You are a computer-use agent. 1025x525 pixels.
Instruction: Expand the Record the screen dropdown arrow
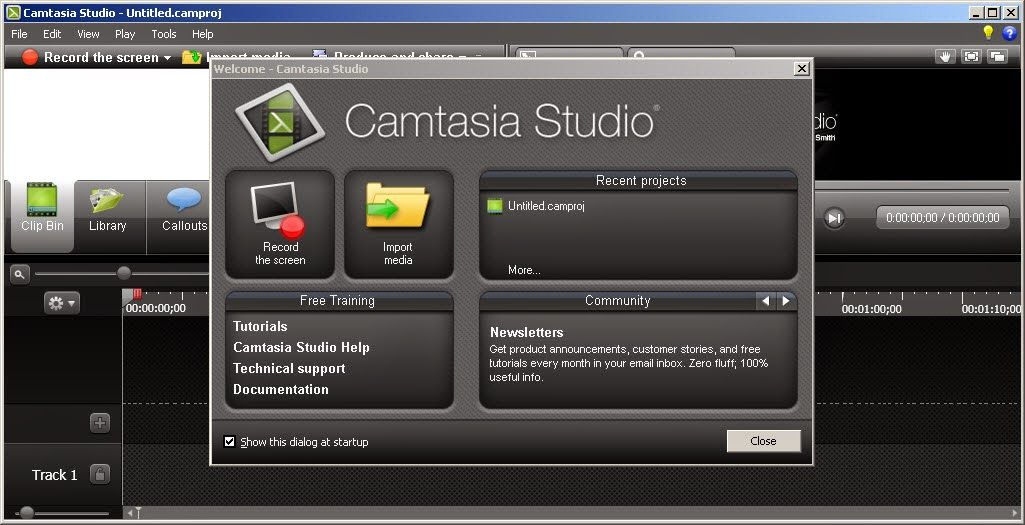point(167,58)
